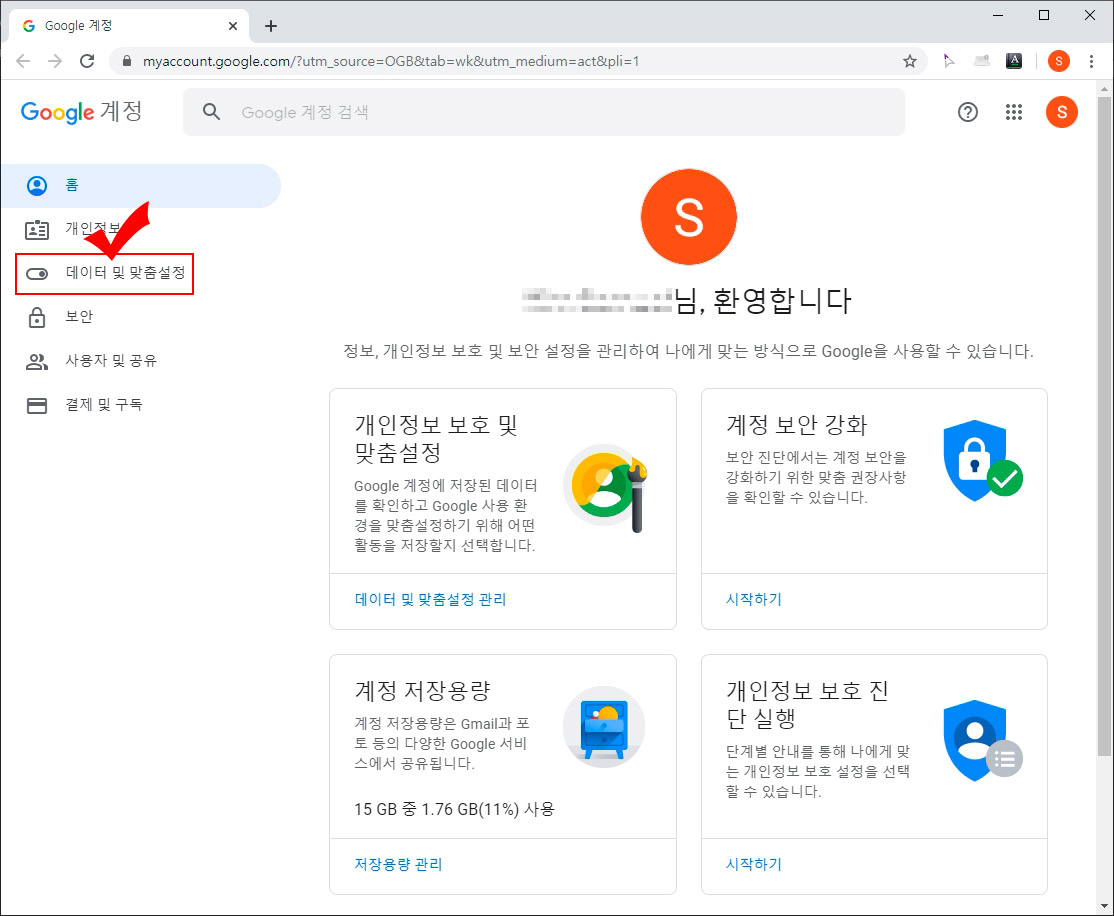Open the Chrome three-dot menu

pyautogui.click(x=1091, y=61)
